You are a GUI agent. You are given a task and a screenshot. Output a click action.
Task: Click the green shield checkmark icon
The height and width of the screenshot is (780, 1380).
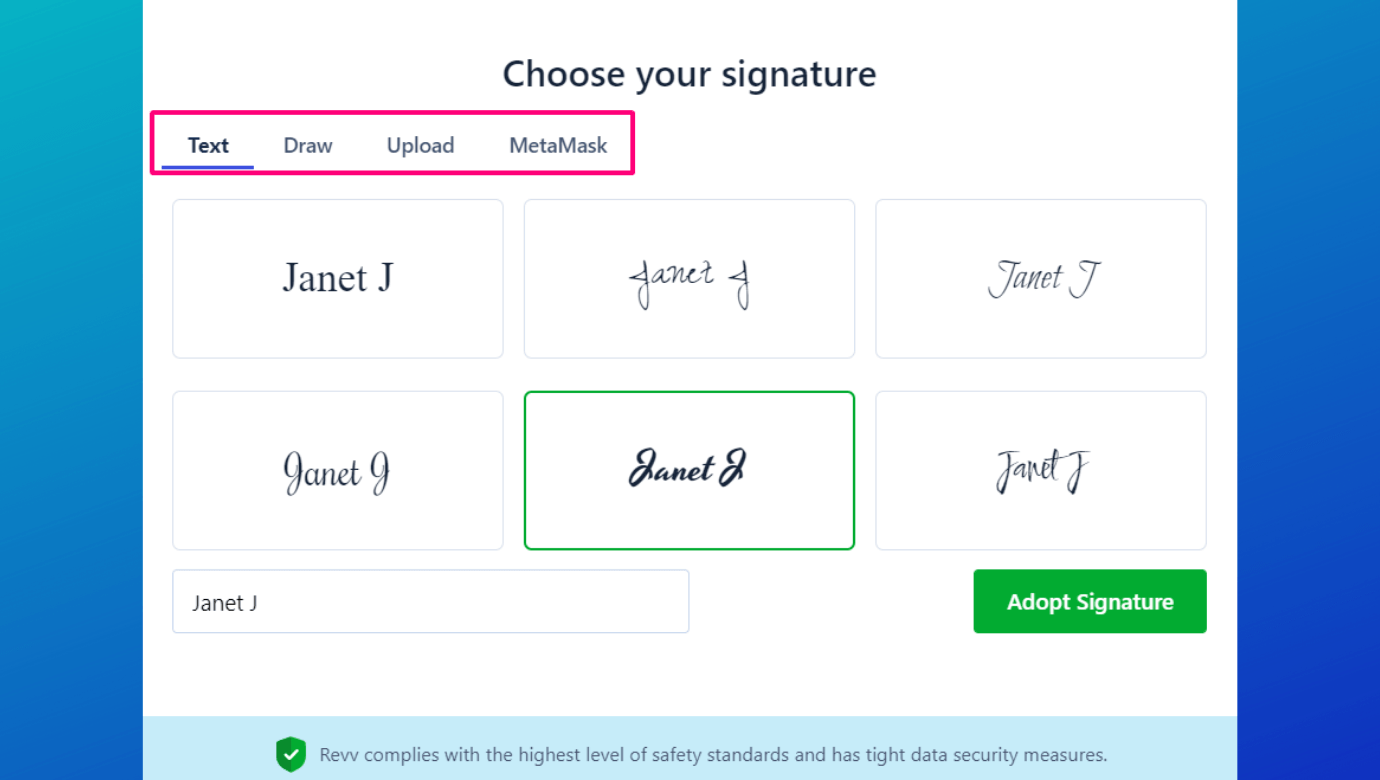tap(291, 754)
